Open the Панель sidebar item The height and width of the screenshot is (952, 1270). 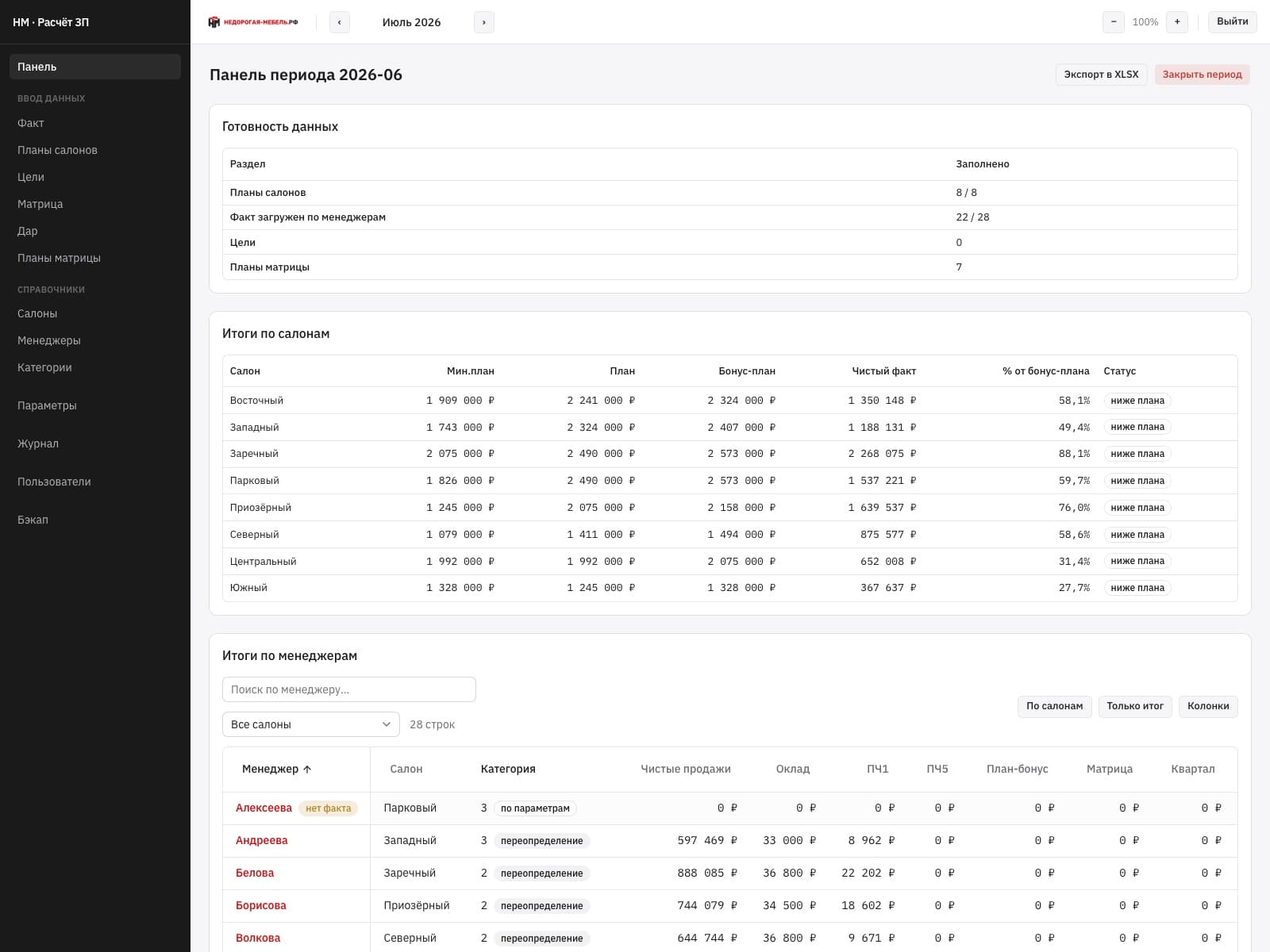click(x=95, y=67)
